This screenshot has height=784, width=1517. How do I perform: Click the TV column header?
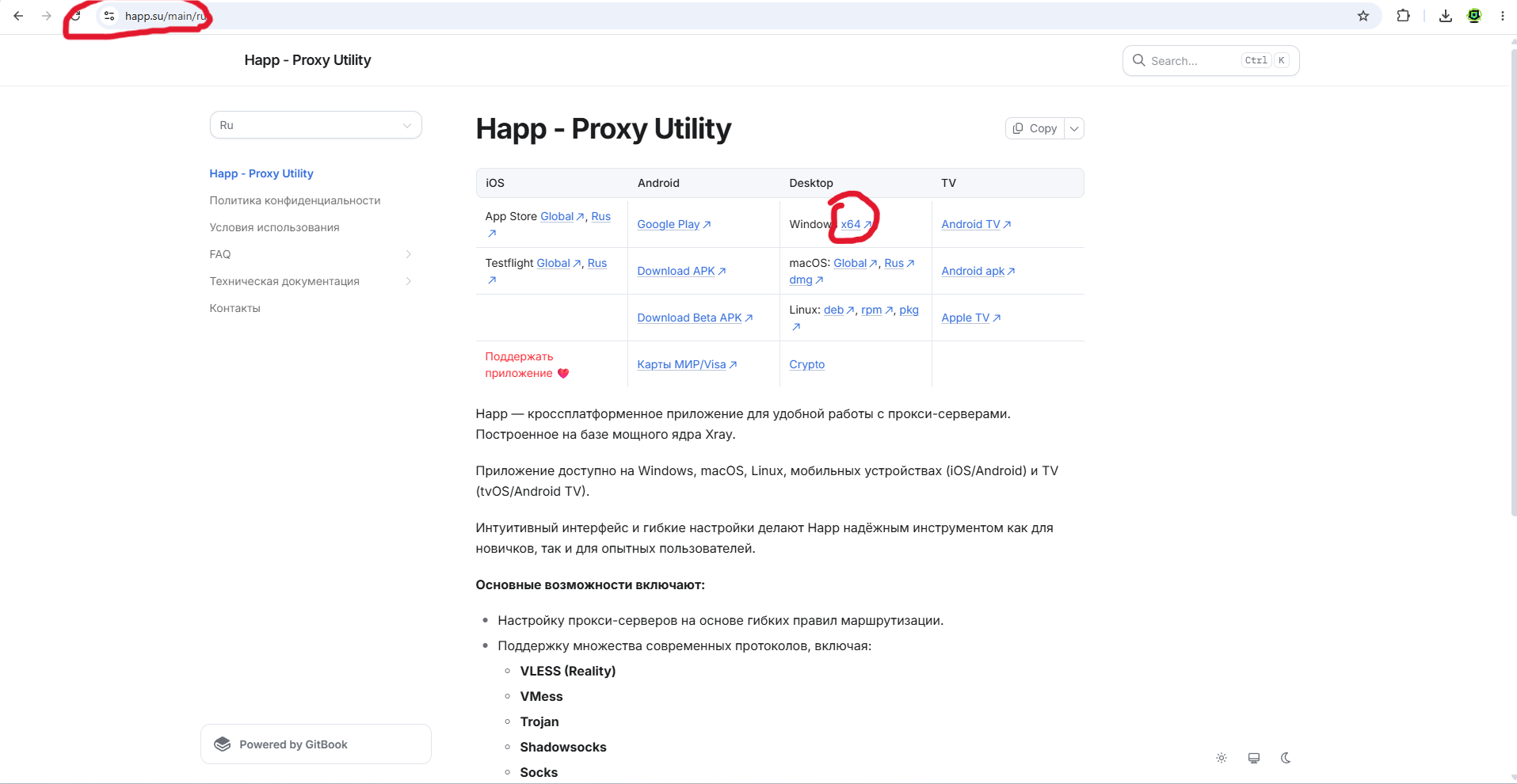coord(948,183)
